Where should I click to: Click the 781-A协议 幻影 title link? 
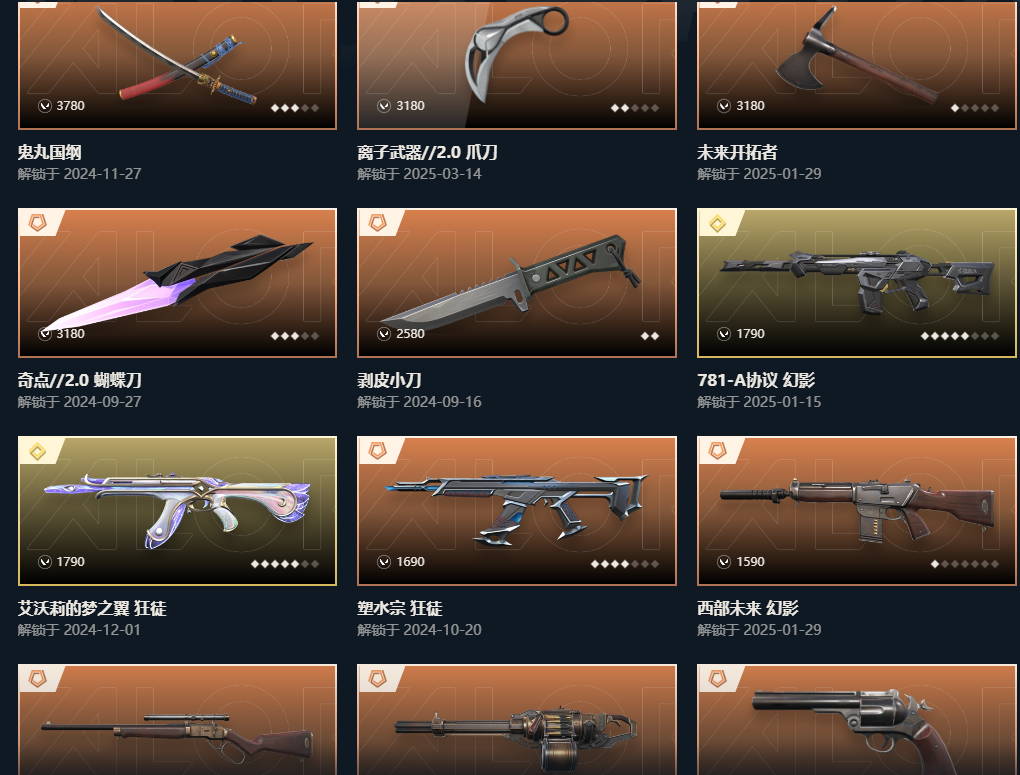(756, 380)
